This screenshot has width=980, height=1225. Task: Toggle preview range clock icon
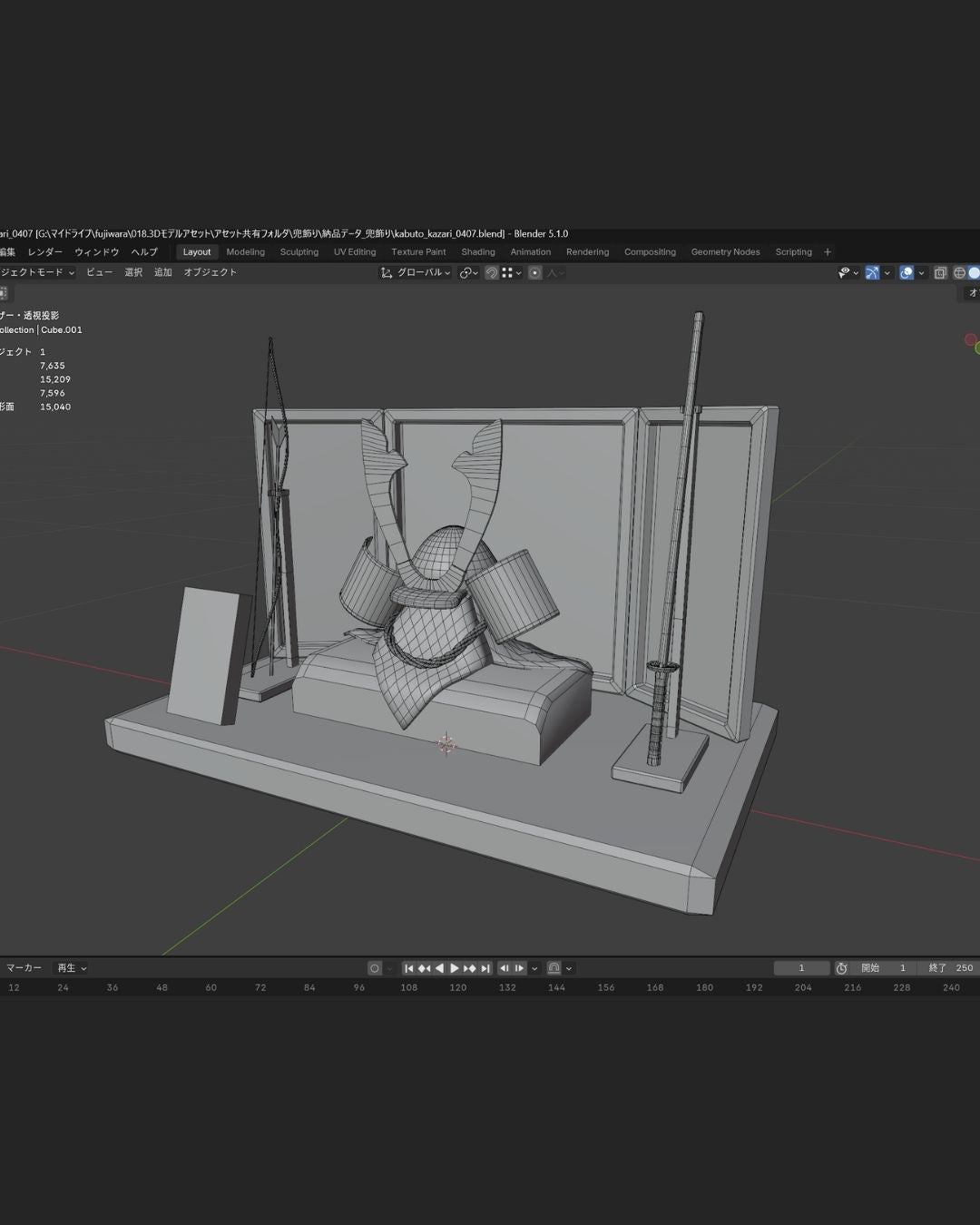click(841, 968)
